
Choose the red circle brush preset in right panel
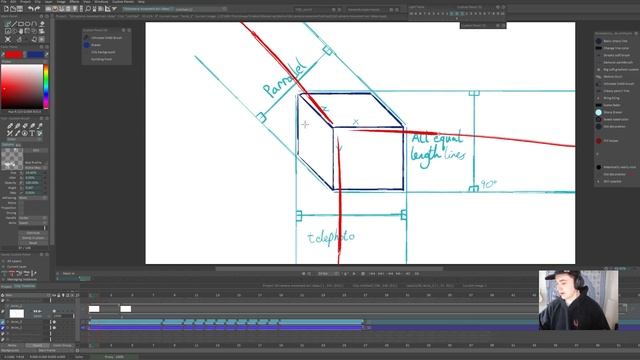pos(598,141)
